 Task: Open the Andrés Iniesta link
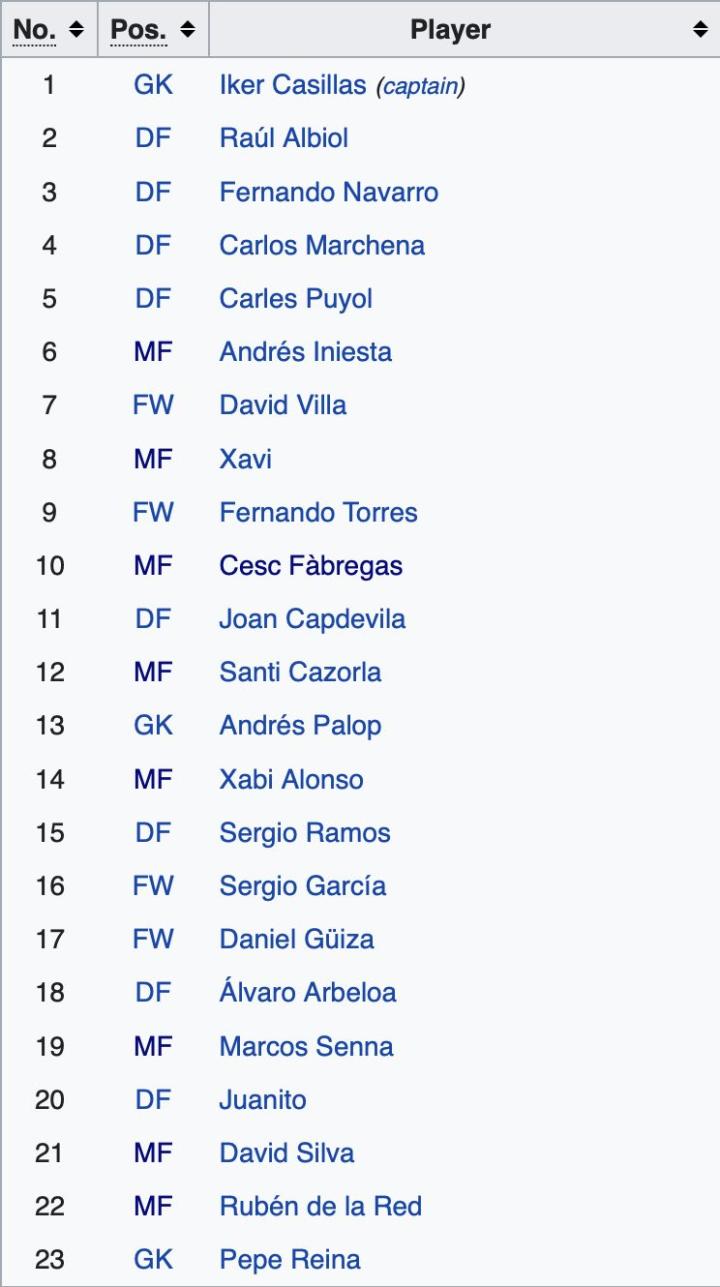point(305,352)
